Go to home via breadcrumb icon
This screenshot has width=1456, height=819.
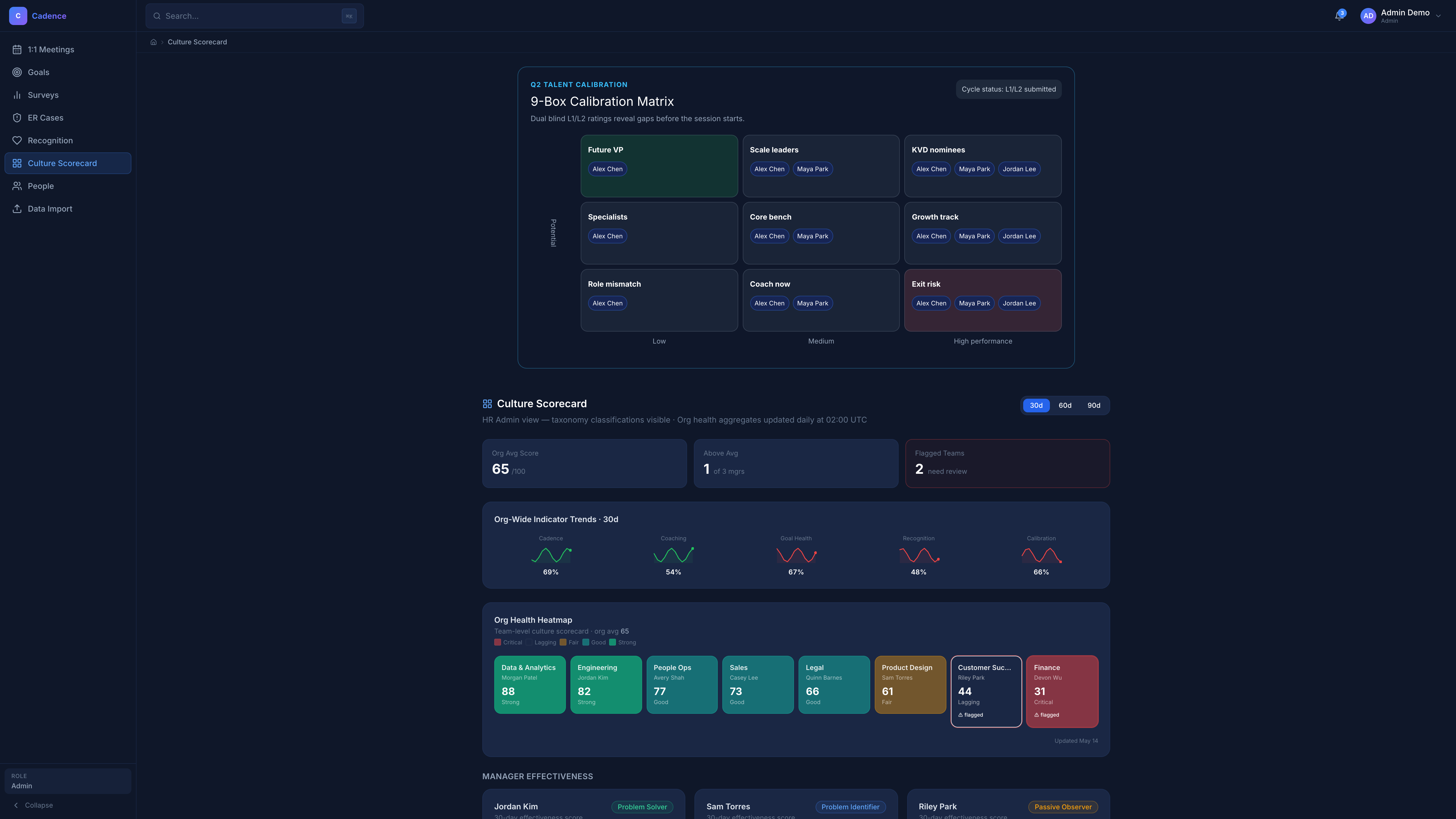(153, 42)
